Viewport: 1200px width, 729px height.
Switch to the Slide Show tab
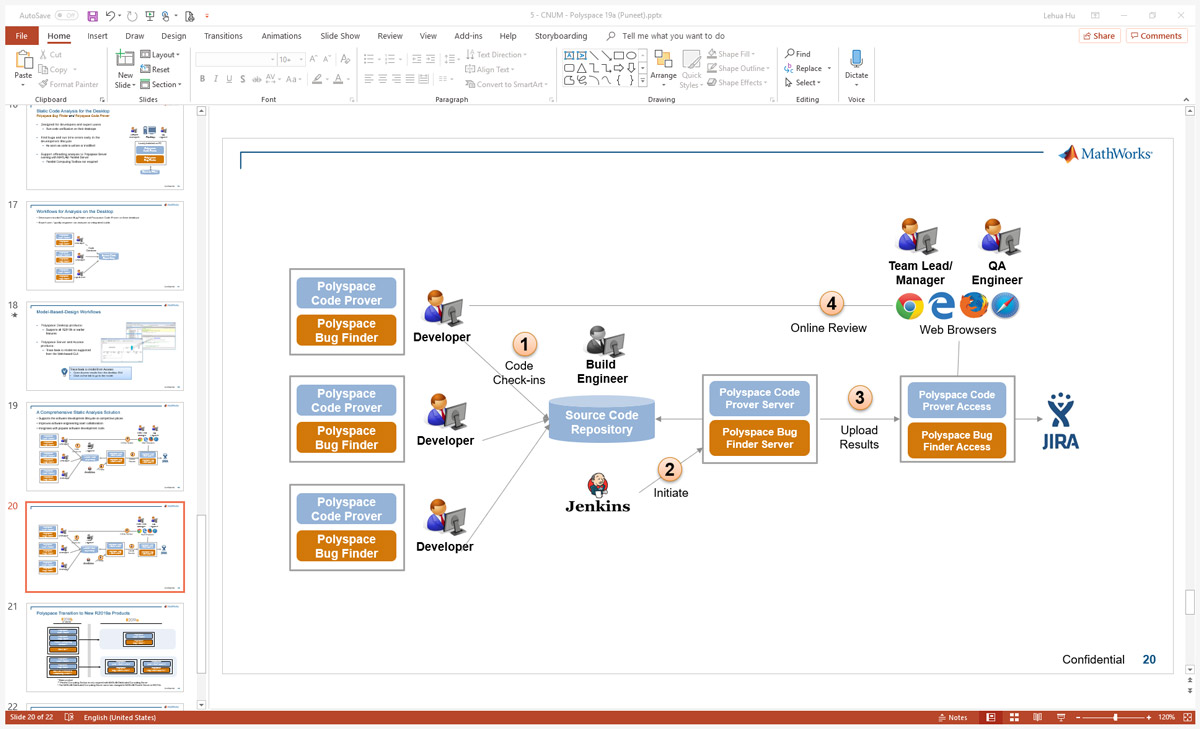339,36
